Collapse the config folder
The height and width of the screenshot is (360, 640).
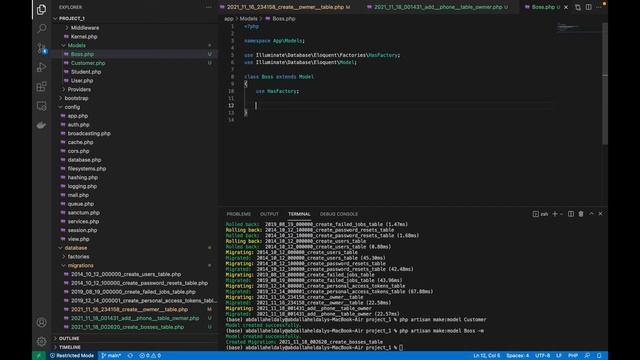pos(72,107)
